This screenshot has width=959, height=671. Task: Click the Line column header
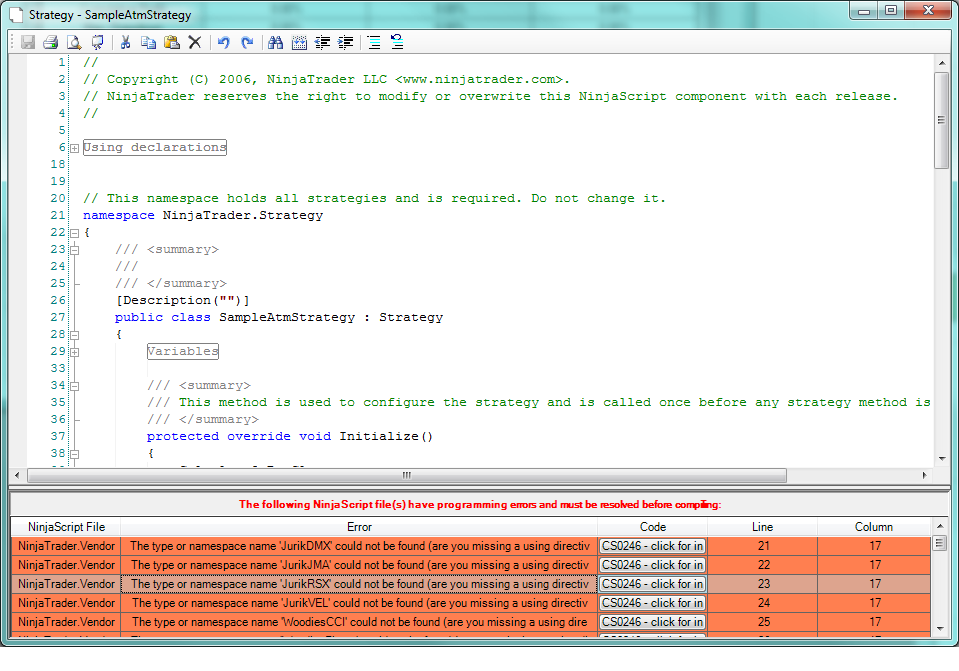(763, 527)
